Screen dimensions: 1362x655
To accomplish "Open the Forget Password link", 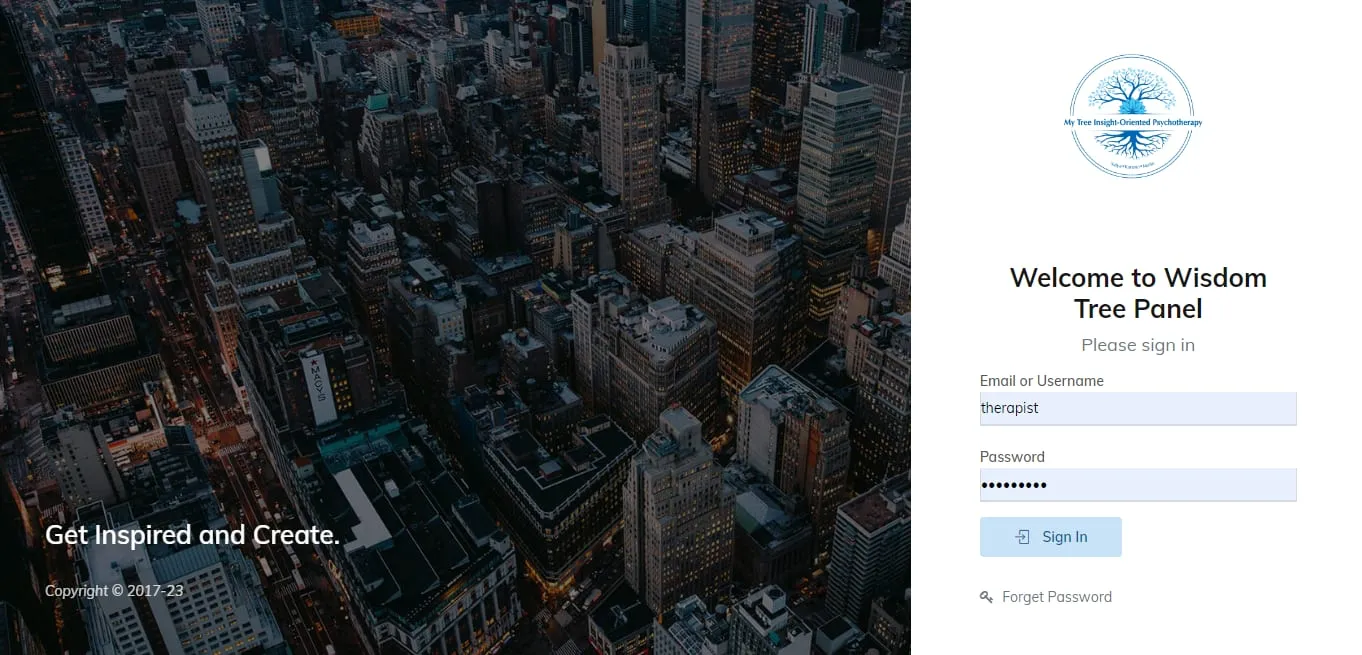I will [1057, 597].
